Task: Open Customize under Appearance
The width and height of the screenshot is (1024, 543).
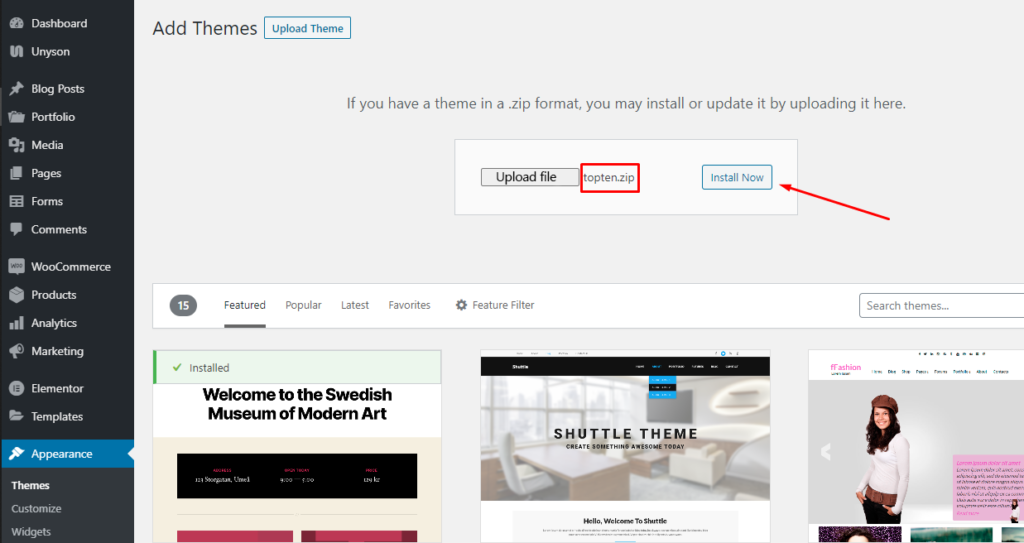Action: click(x=36, y=508)
